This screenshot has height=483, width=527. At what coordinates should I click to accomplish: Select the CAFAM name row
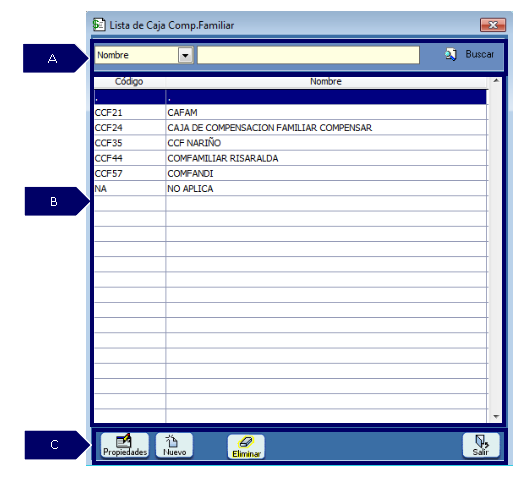[326, 113]
